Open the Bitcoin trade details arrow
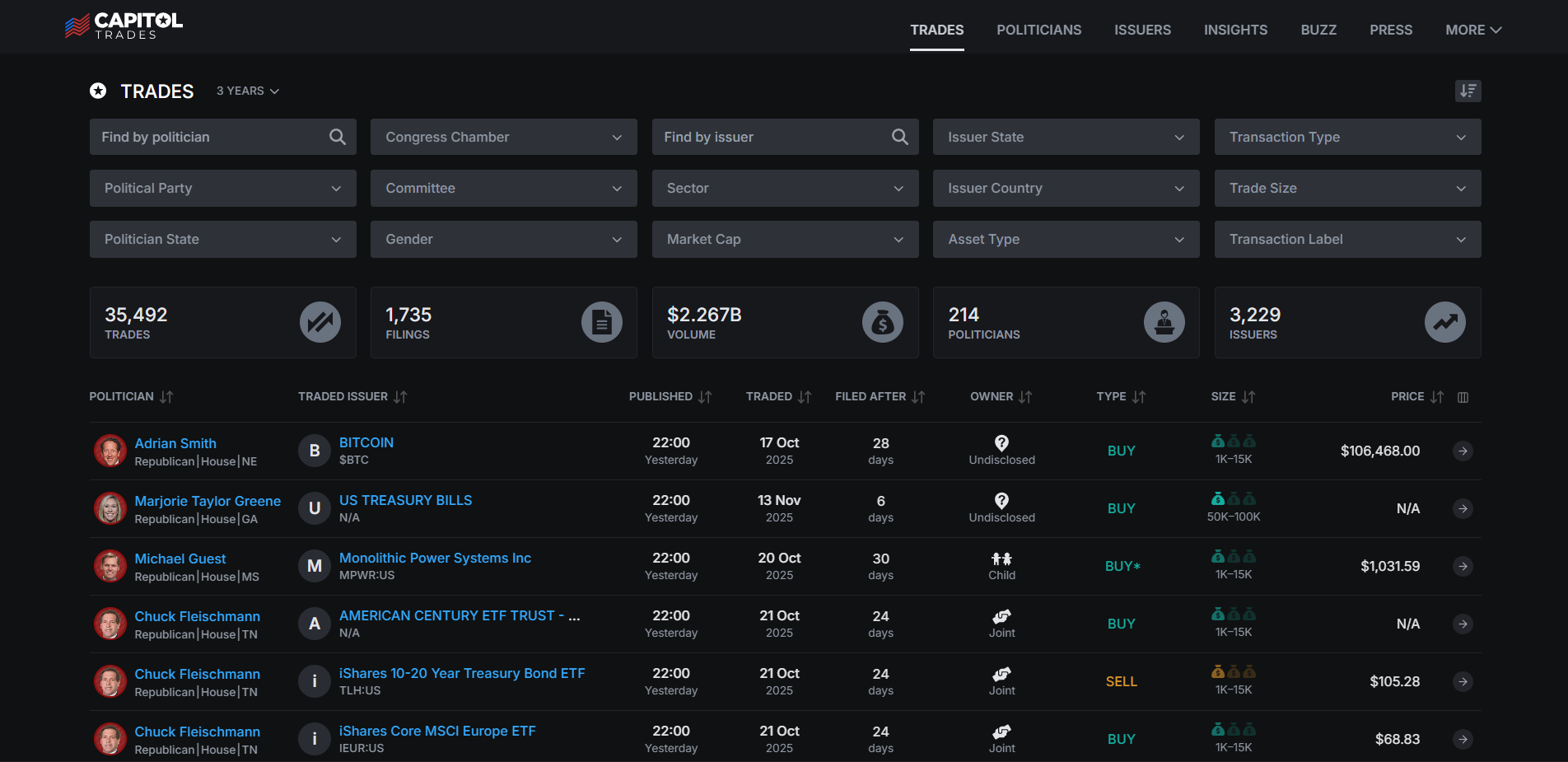This screenshot has width=1568, height=762. (x=1463, y=451)
